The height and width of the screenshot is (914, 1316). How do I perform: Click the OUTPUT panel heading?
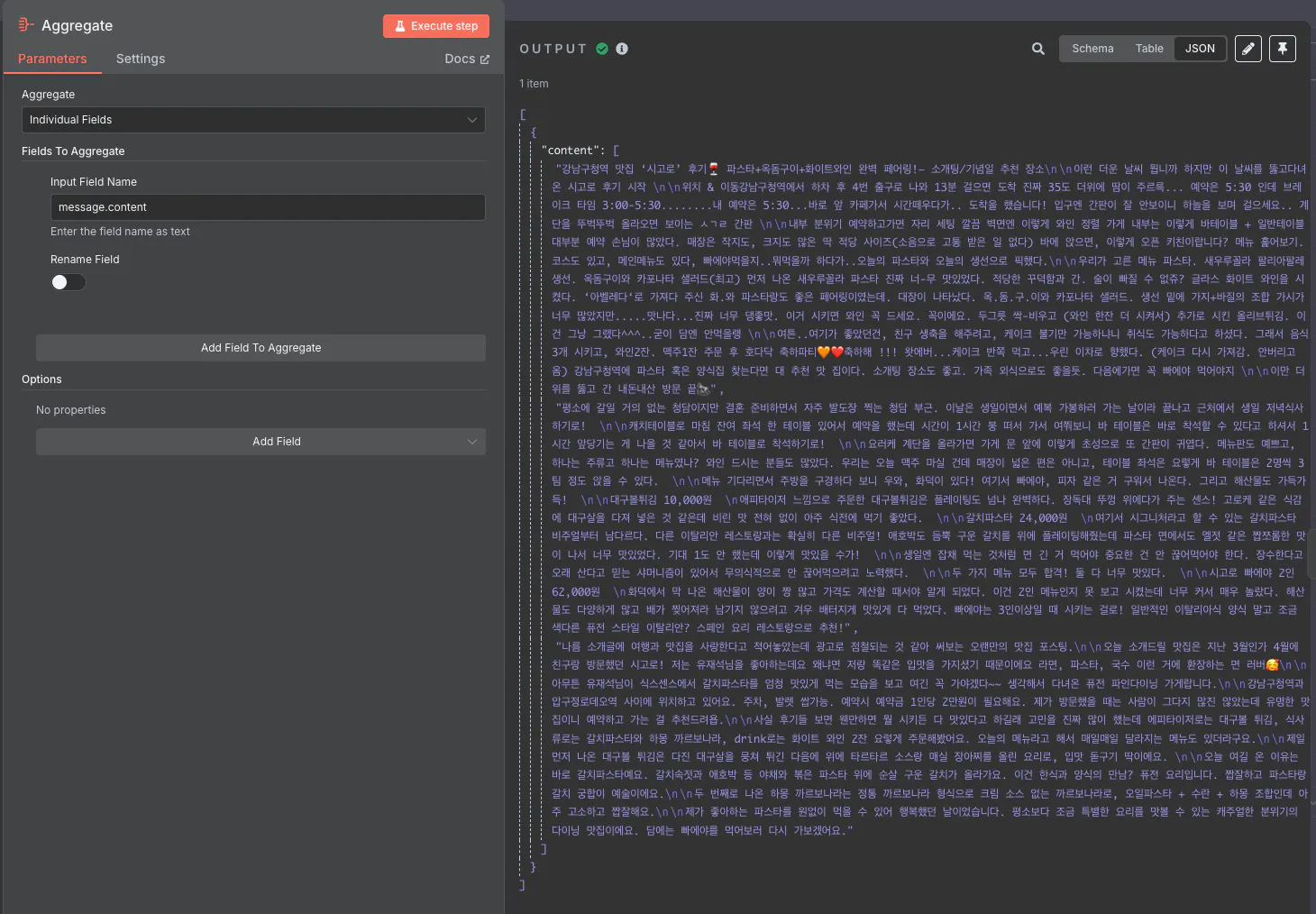[553, 49]
